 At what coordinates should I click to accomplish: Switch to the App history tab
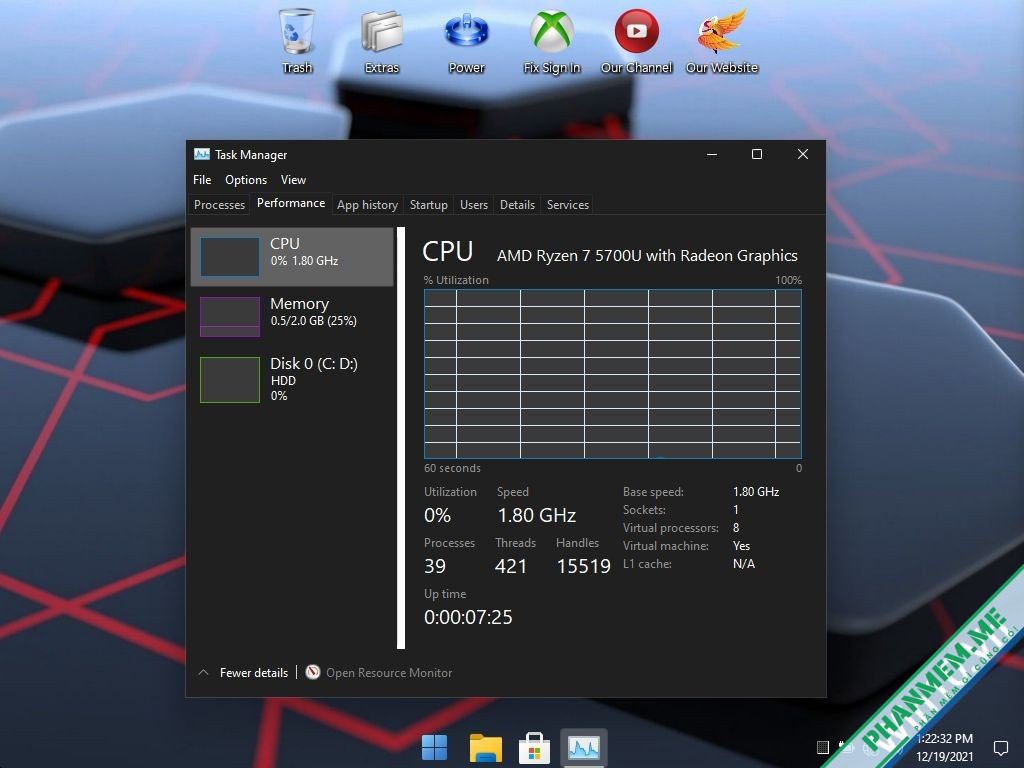pyautogui.click(x=367, y=205)
